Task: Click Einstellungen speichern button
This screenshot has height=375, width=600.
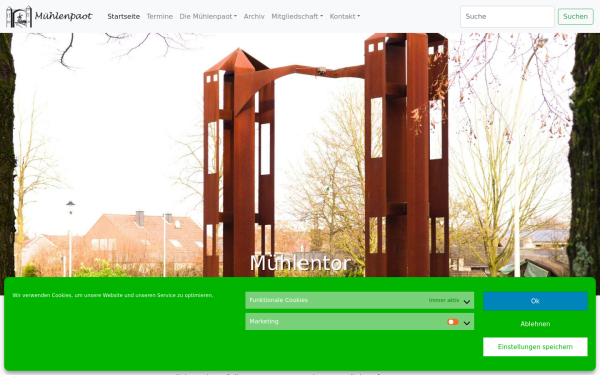Action: (535, 347)
